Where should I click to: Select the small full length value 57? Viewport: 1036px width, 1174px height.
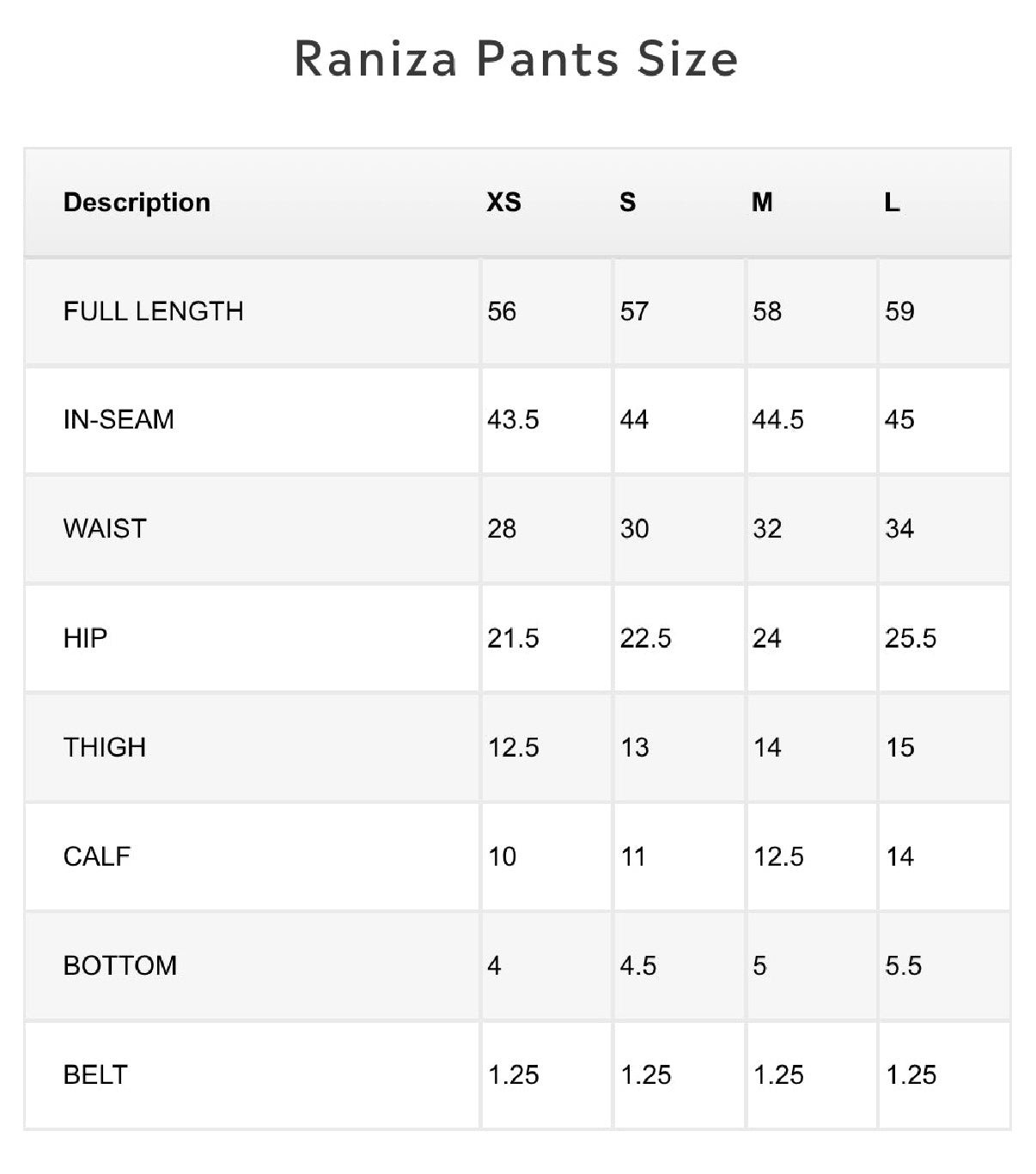634,311
